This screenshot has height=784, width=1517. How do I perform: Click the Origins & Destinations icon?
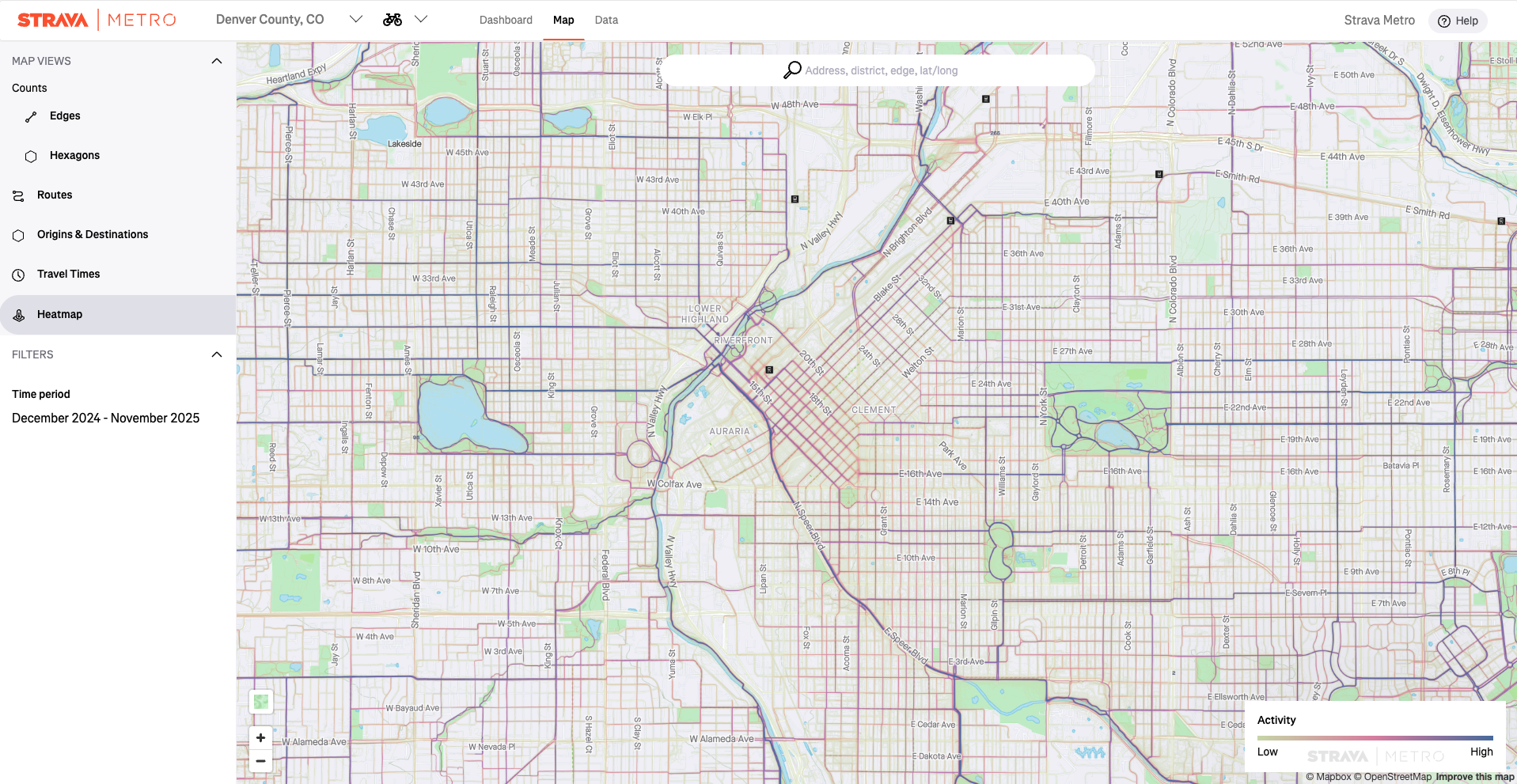click(x=18, y=235)
